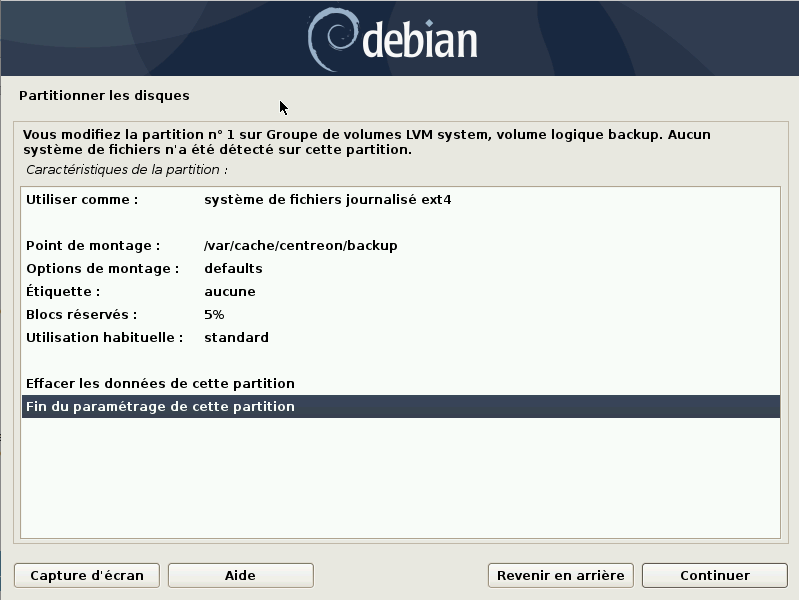Image resolution: width=799 pixels, height=600 pixels.
Task: Click the "5%" reserved blocks value
Action: tap(214, 314)
